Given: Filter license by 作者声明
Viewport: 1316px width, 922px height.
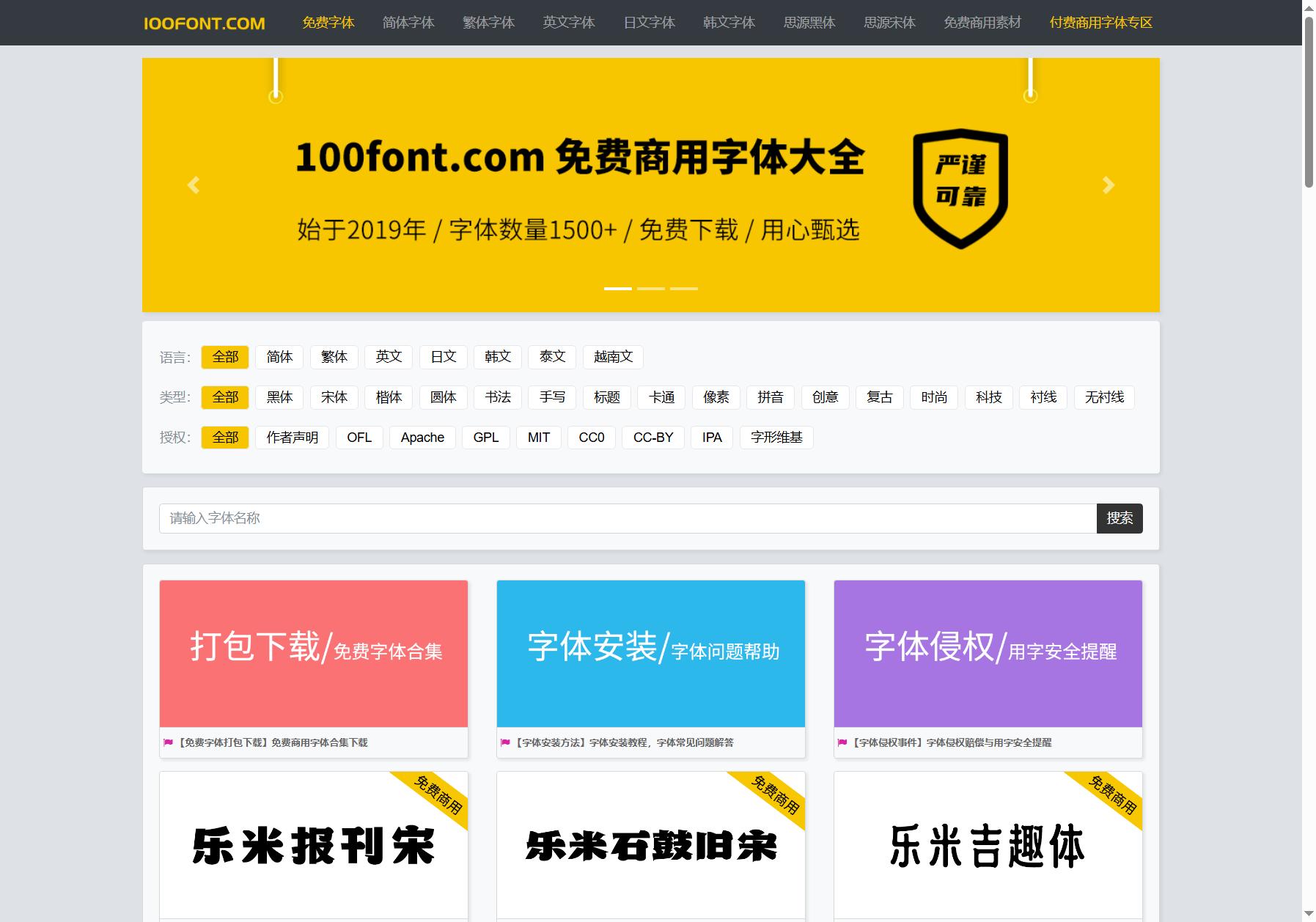Looking at the screenshot, I should pos(293,438).
